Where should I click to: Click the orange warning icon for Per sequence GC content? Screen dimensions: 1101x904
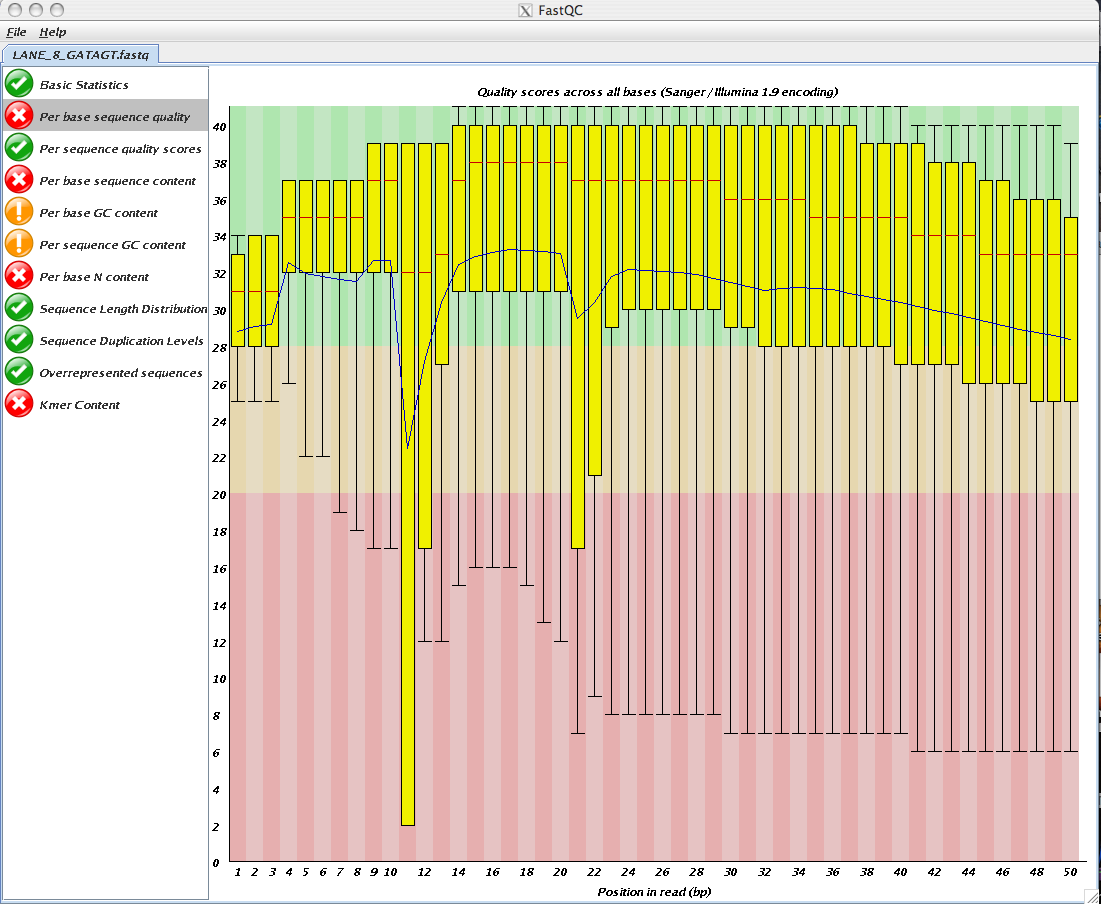pos(19,244)
